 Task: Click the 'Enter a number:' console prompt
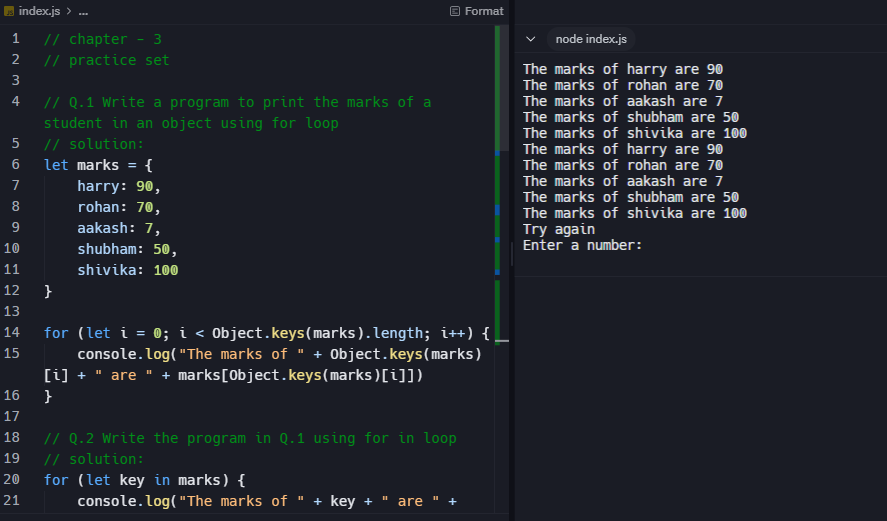pyautogui.click(x=583, y=245)
